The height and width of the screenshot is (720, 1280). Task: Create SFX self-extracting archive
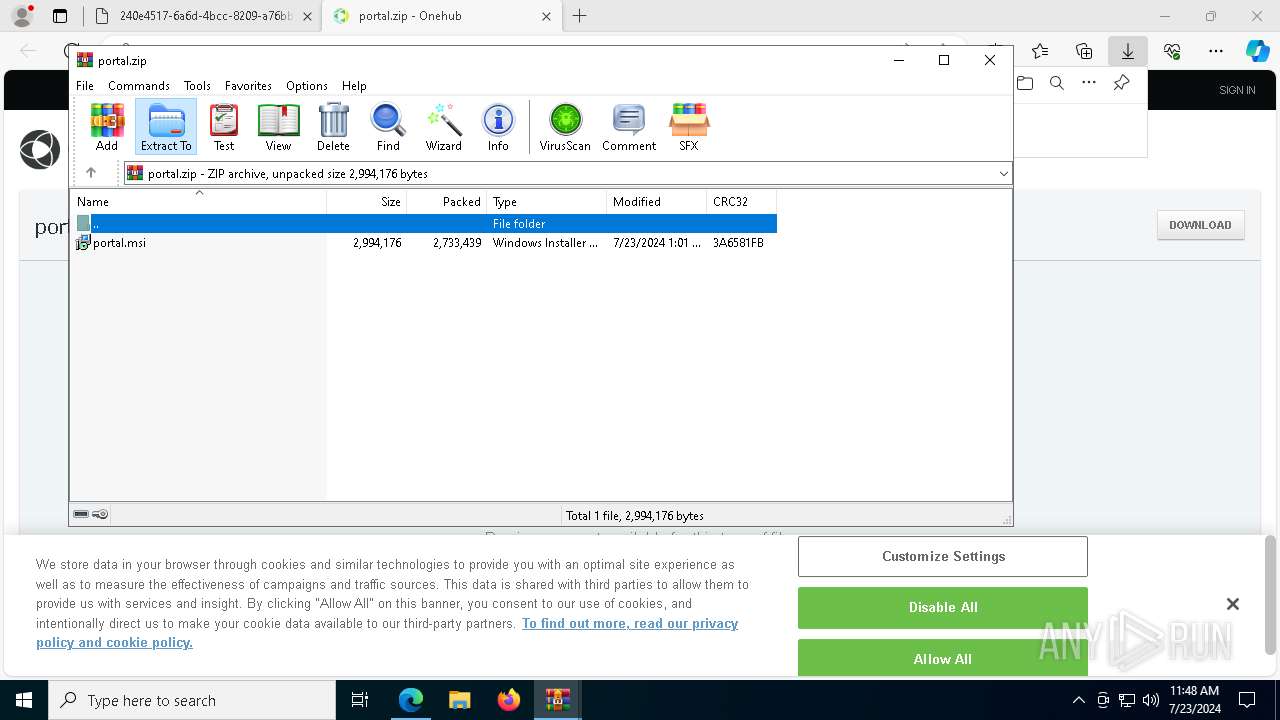(x=689, y=127)
